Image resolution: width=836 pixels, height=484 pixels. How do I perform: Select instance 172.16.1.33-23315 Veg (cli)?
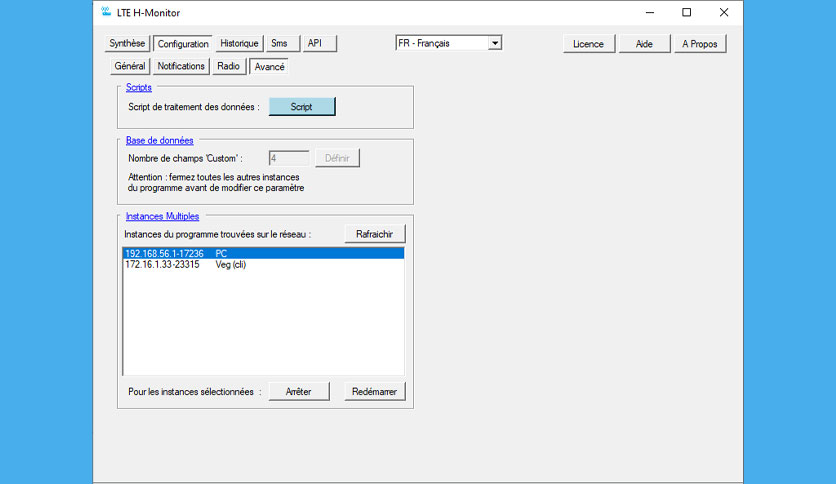click(263, 265)
